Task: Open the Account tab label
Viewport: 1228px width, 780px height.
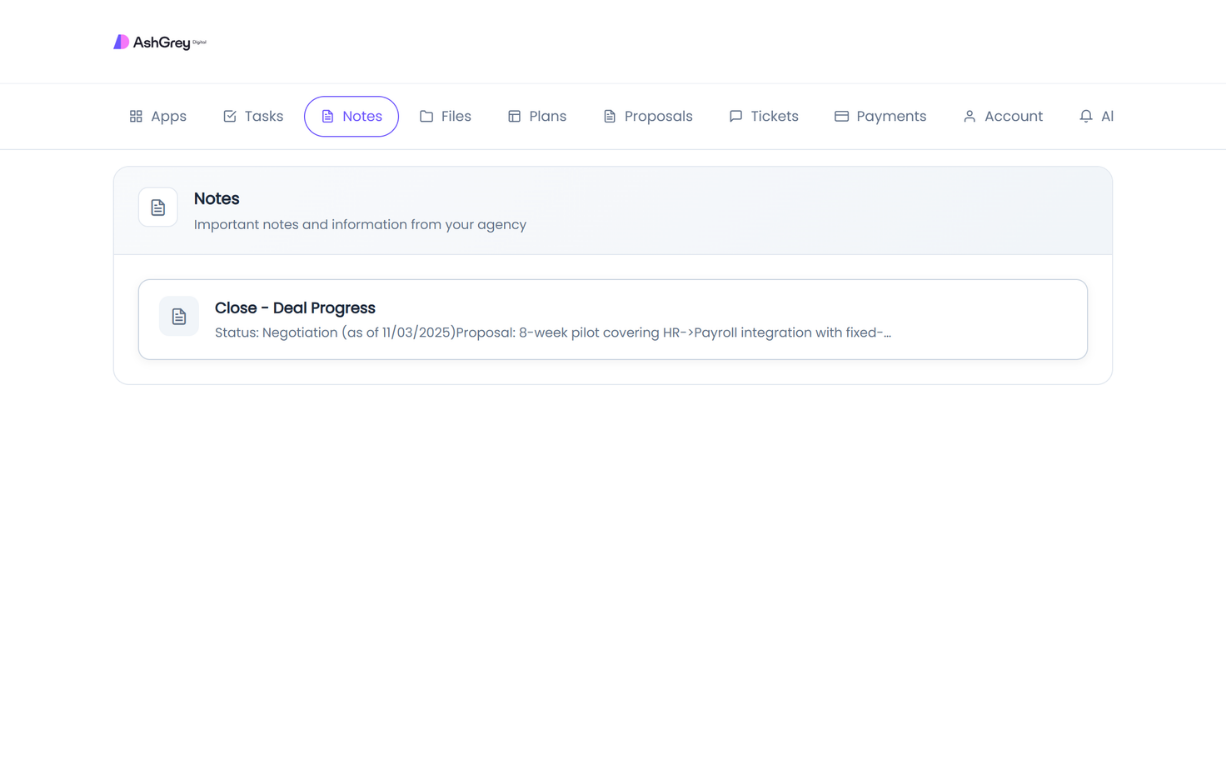Action: pos(1013,116)
